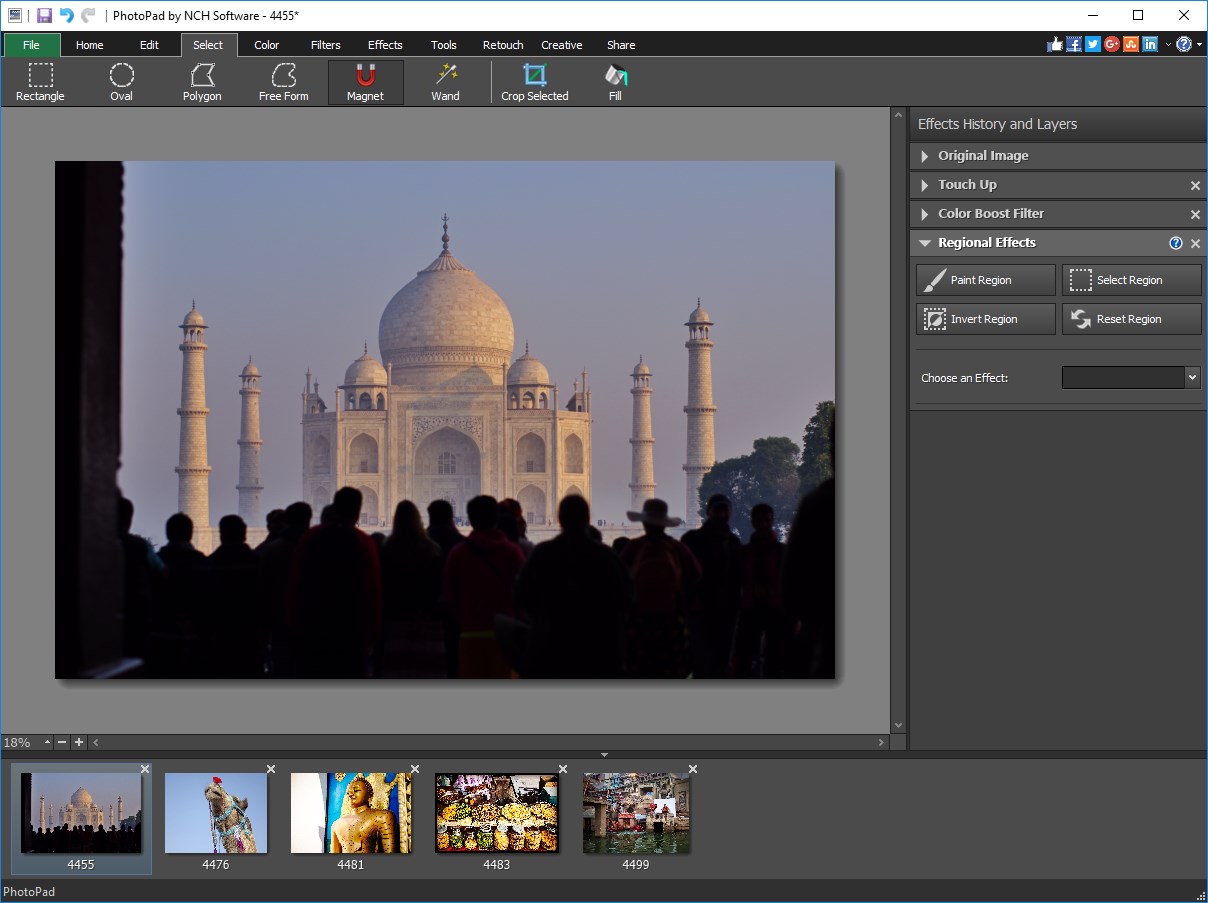Click the Crop Selected tool
Screen dimensions: 1208x903
point(534,80)
